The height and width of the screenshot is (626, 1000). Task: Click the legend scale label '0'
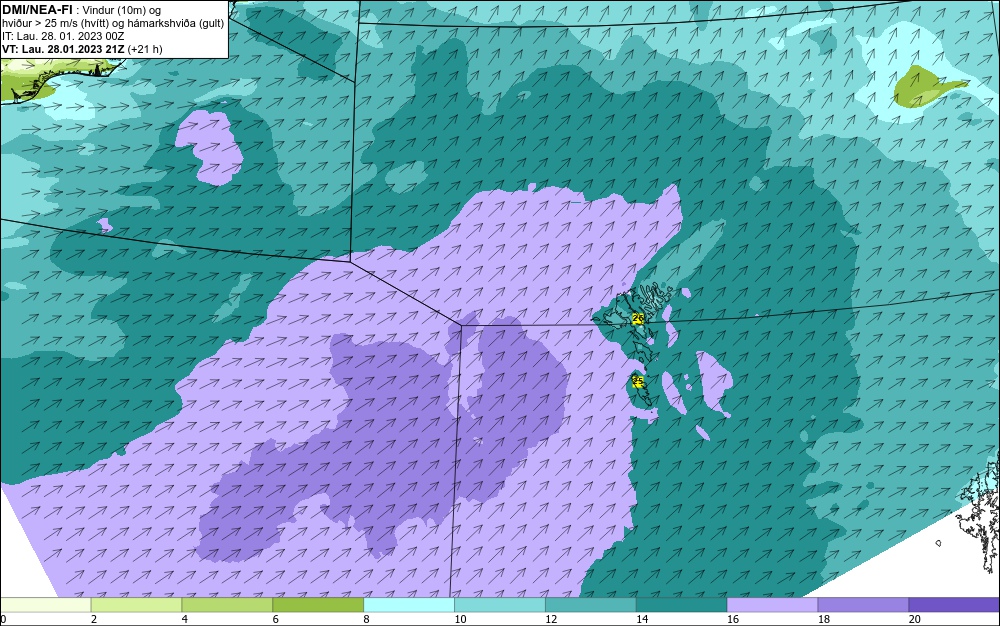(3, 619)
